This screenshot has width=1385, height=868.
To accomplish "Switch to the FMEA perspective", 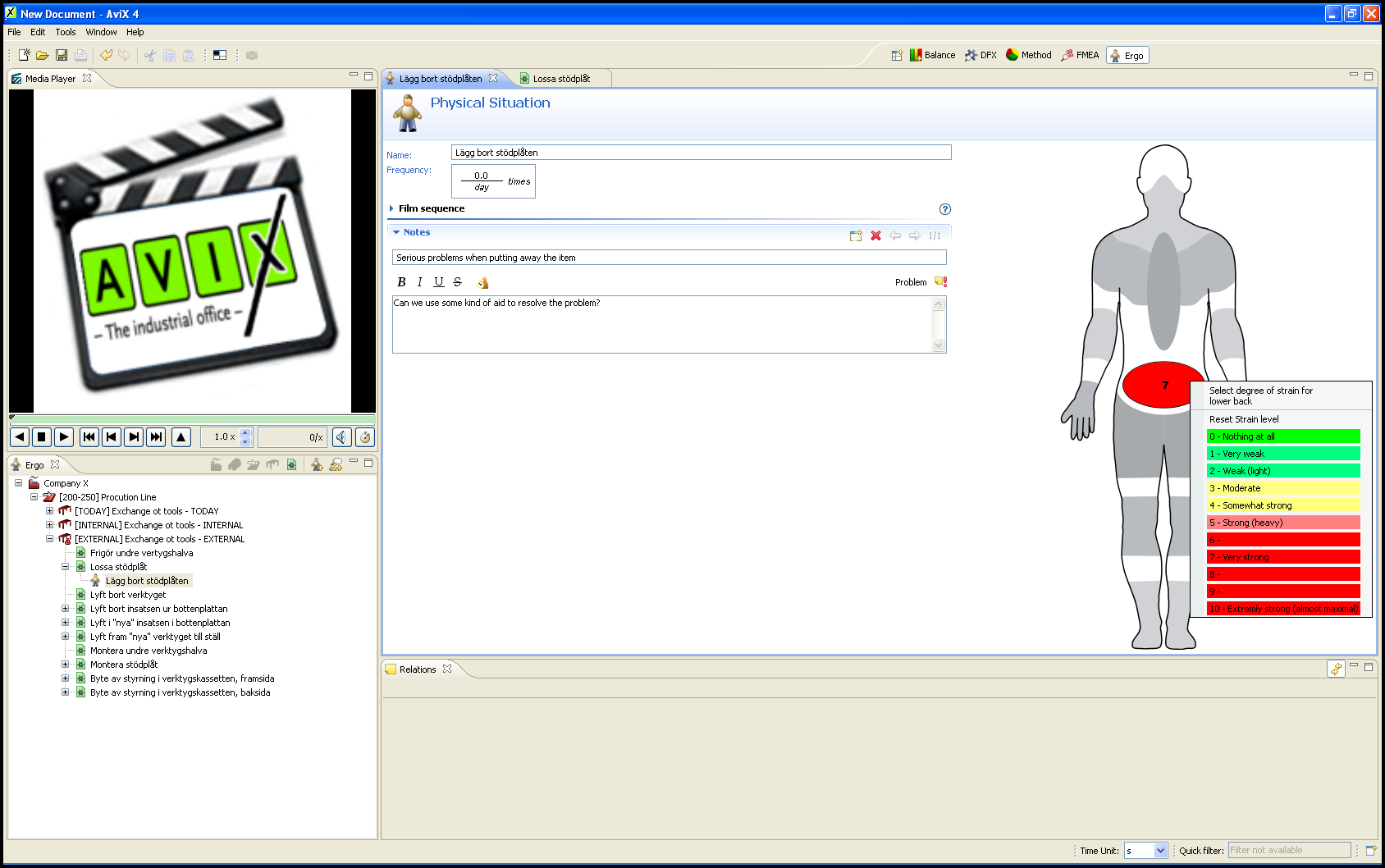I will coord(1080,55).
